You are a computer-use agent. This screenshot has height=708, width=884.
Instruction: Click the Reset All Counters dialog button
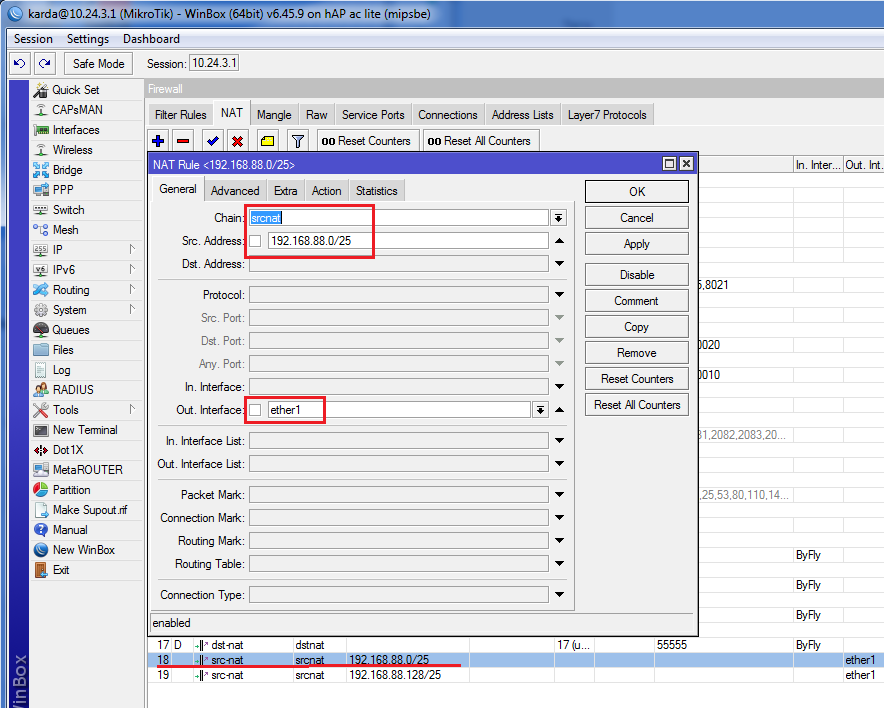pyautogui.click(x=636, y=405)
